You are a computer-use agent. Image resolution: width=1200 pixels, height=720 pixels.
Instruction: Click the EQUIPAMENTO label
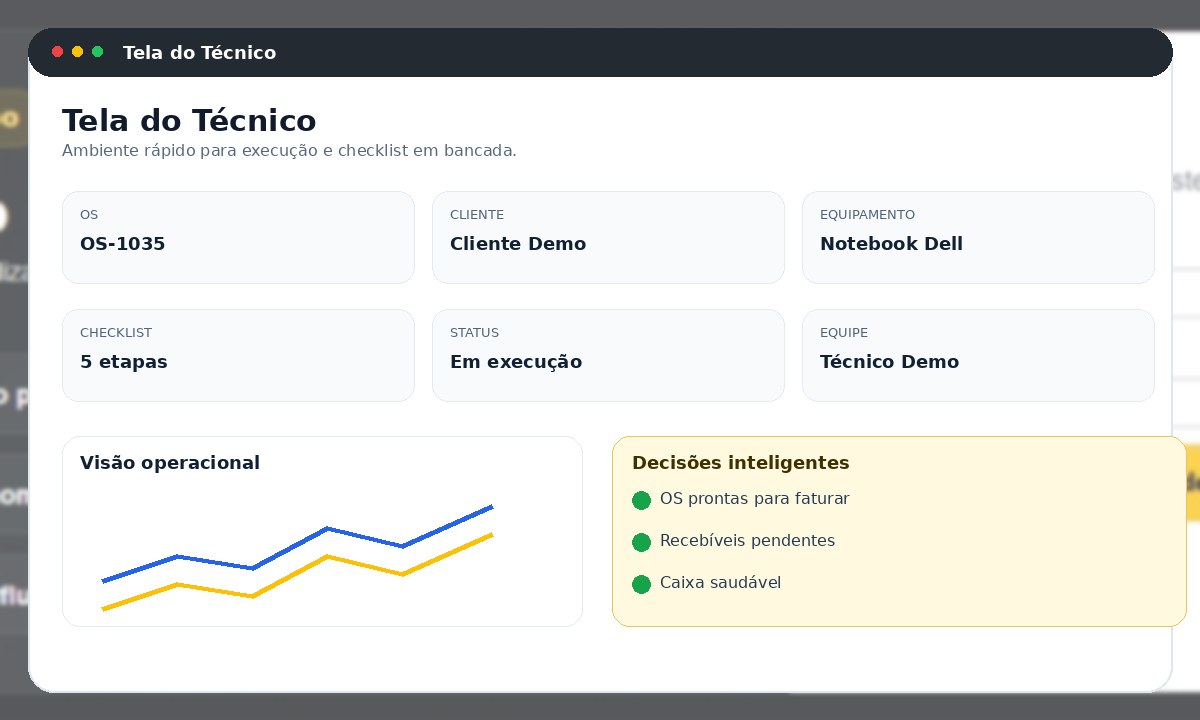click(867, 215)
